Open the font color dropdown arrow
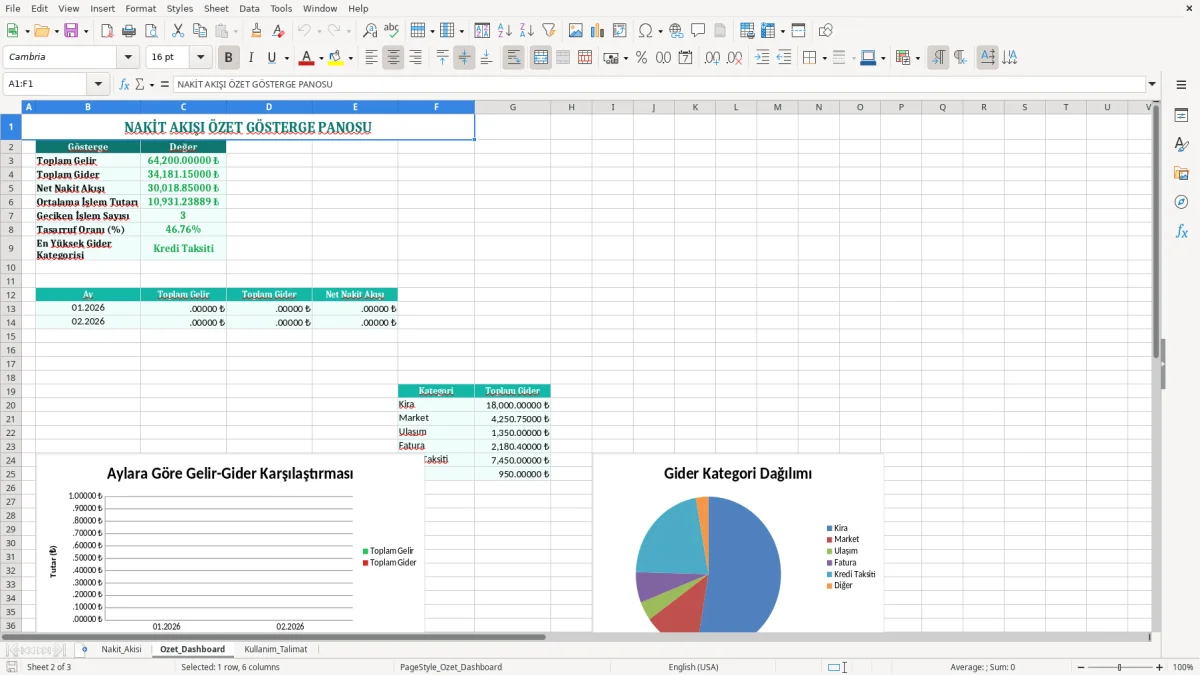This screenshot has height=675, width=1200. (x=321, y=58)
